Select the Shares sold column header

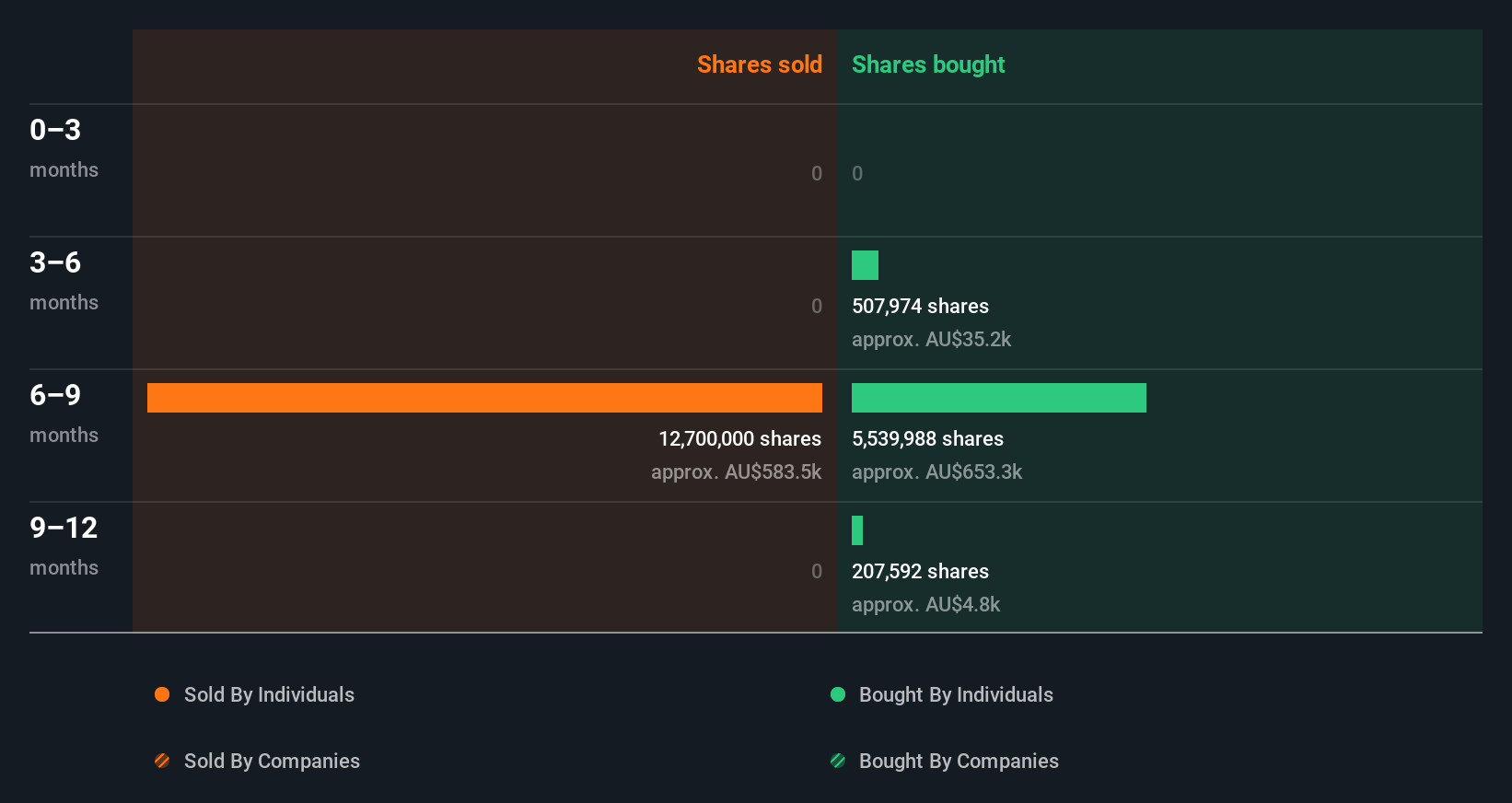[x=760, y=64]
